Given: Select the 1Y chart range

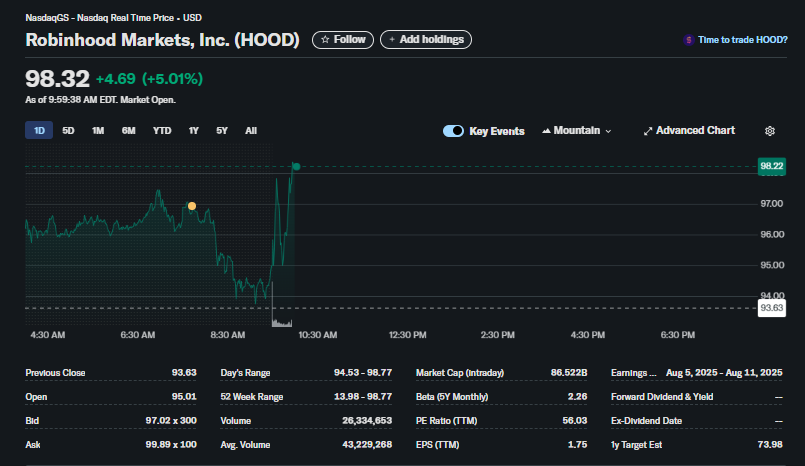Looking at the screenshot, I should pyautogui.click(x=194, y=131).
